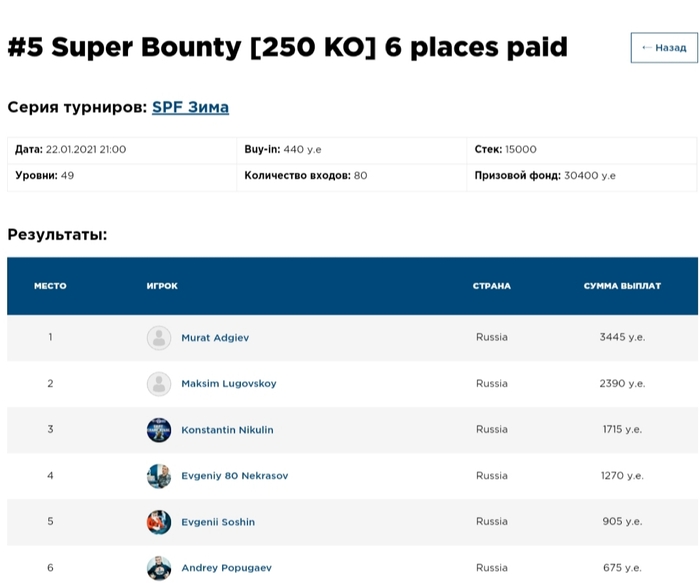Open Maksim Lugovskoy's player name link
The image size is (700, 583).
pyautogui.click(x=229, y=384)
